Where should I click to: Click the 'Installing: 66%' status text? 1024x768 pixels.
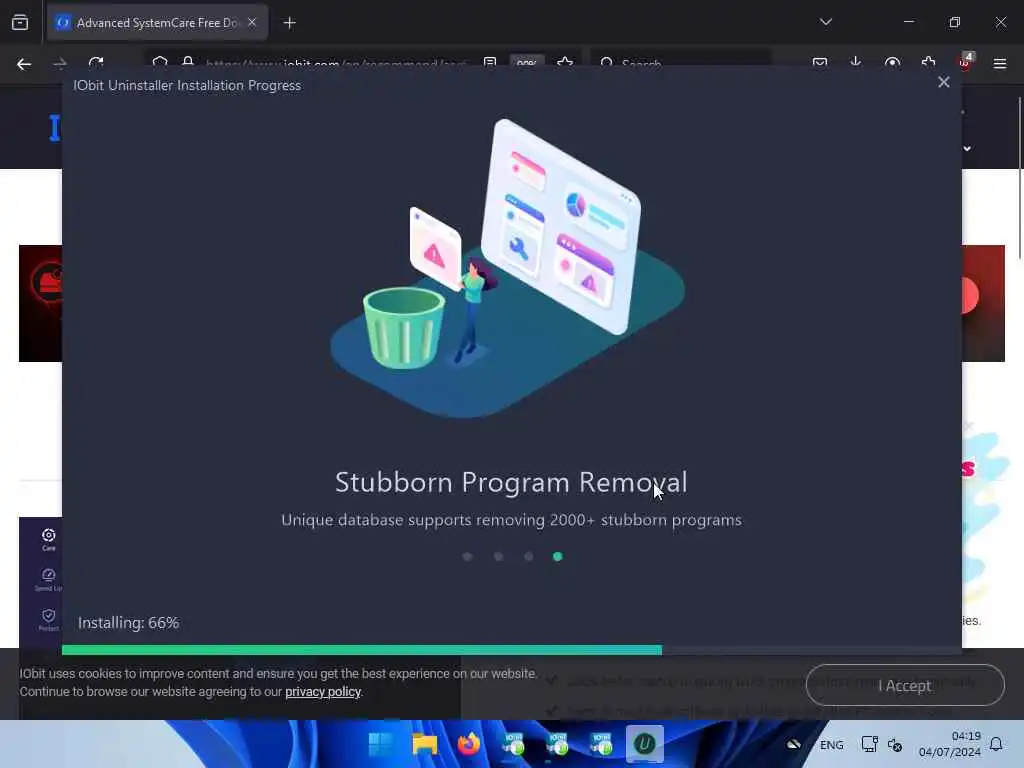tap(129, 623)
